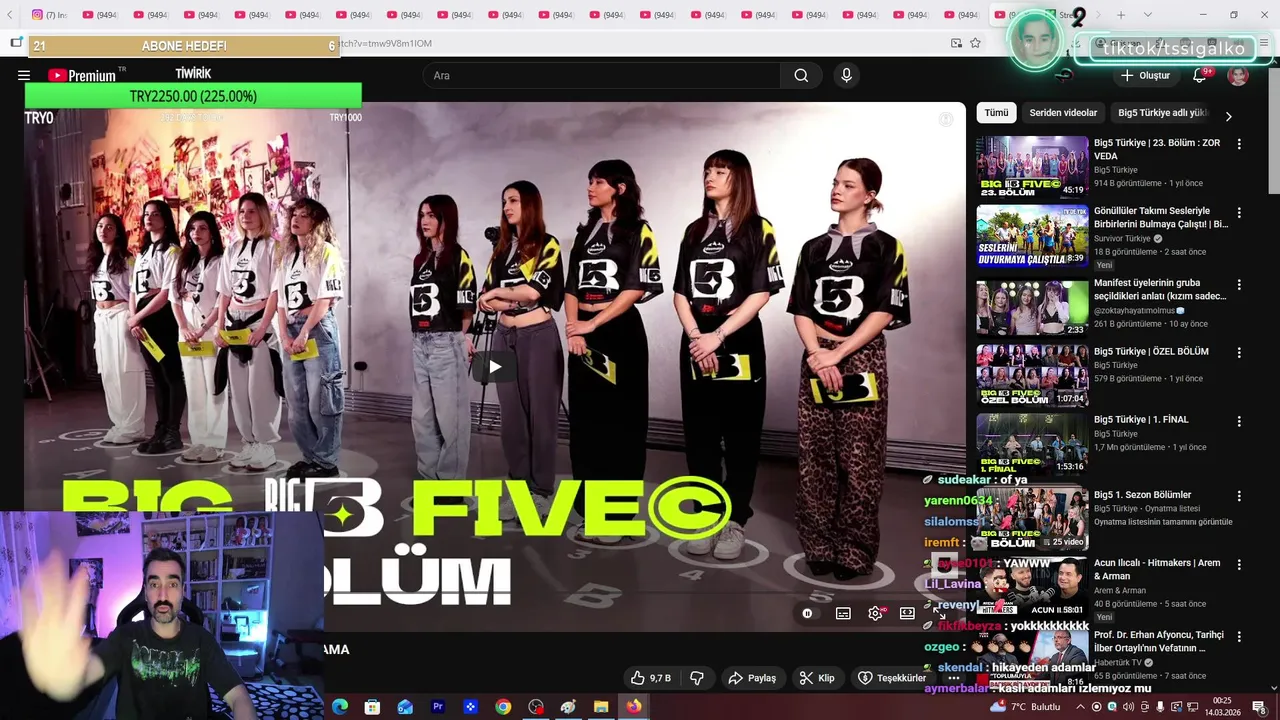Open Mail app from taskbar
This screenshot has width=1280, height=720.
click(405, 707)
